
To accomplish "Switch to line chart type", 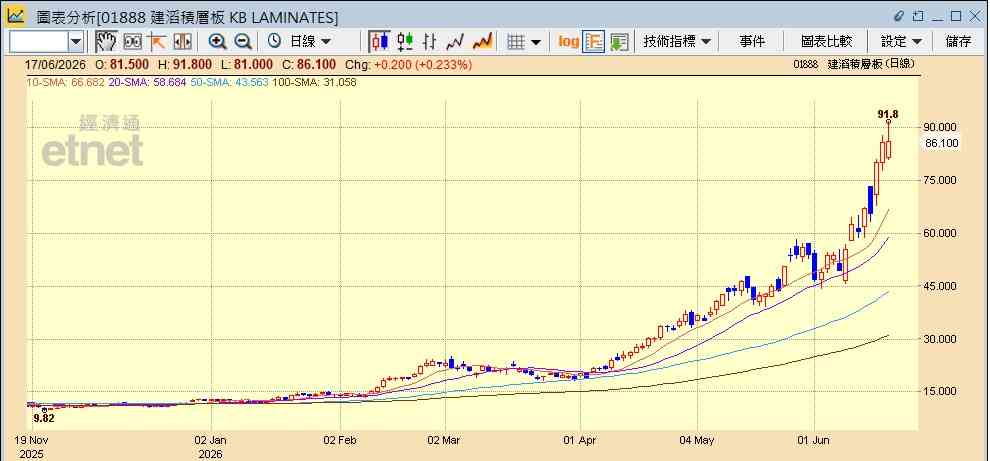I will [455, 42].
